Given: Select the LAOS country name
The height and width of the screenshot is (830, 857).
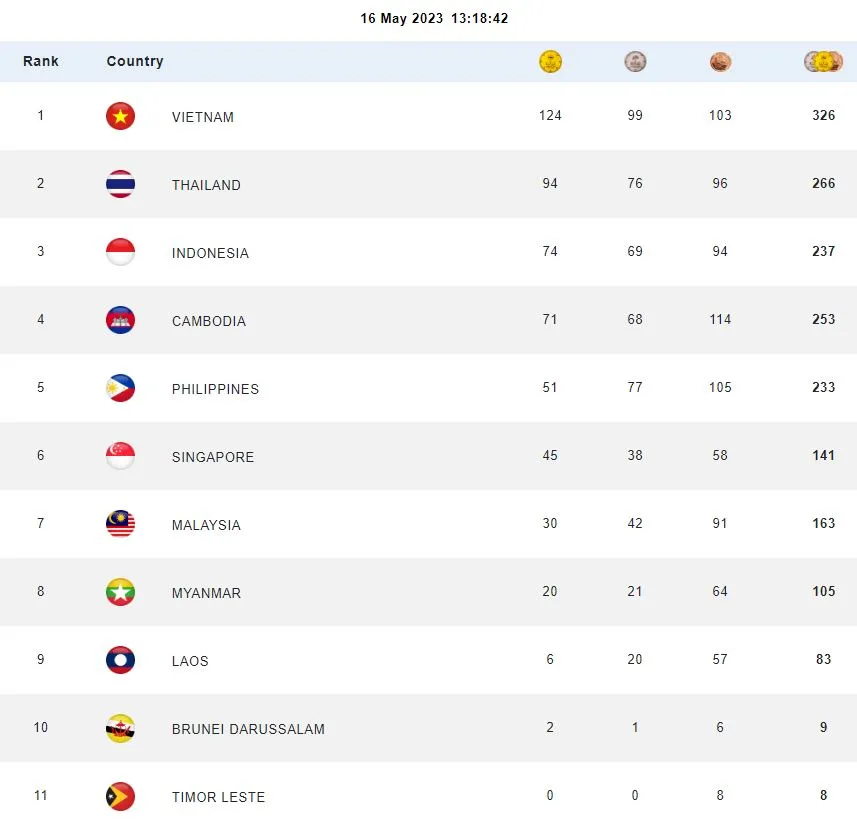Looking at the screenshot, I should pyautogui.click(x=190, y=661).
